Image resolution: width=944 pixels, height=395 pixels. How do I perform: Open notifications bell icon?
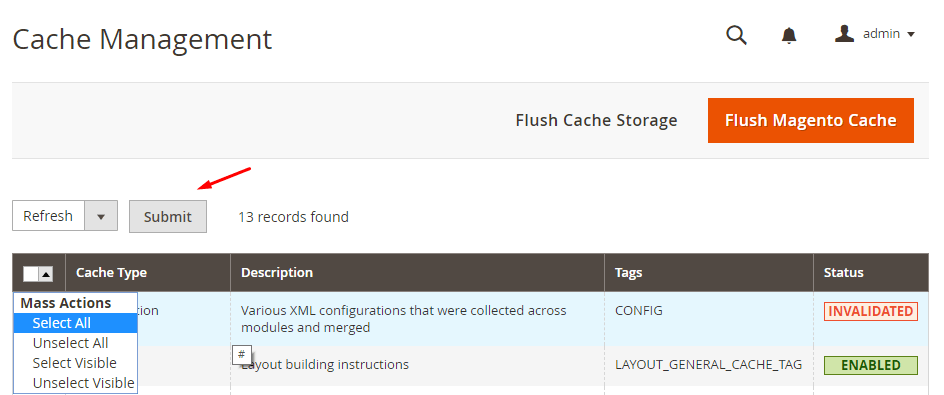pyautogui.click(x=789, y=36)
